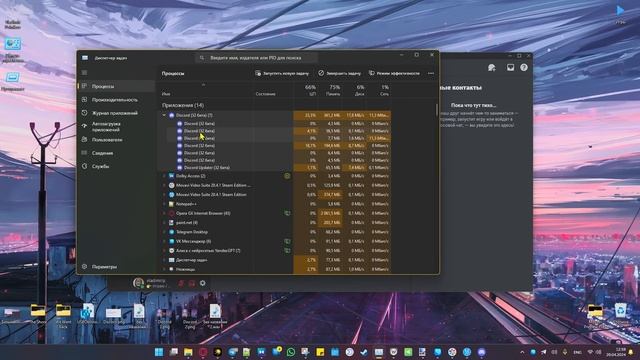This screenshot has width=640, height=360.
Task: Click the process list vertical scrollbar
Action: pos(437,109)
